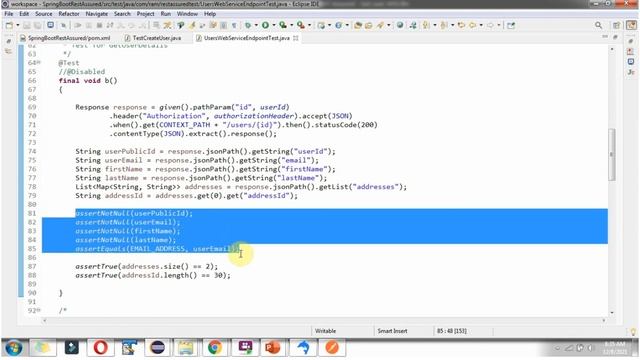640x360 pixels.
Task: Click the editor horizontal scrollbar track
Action: pos(324,320)
